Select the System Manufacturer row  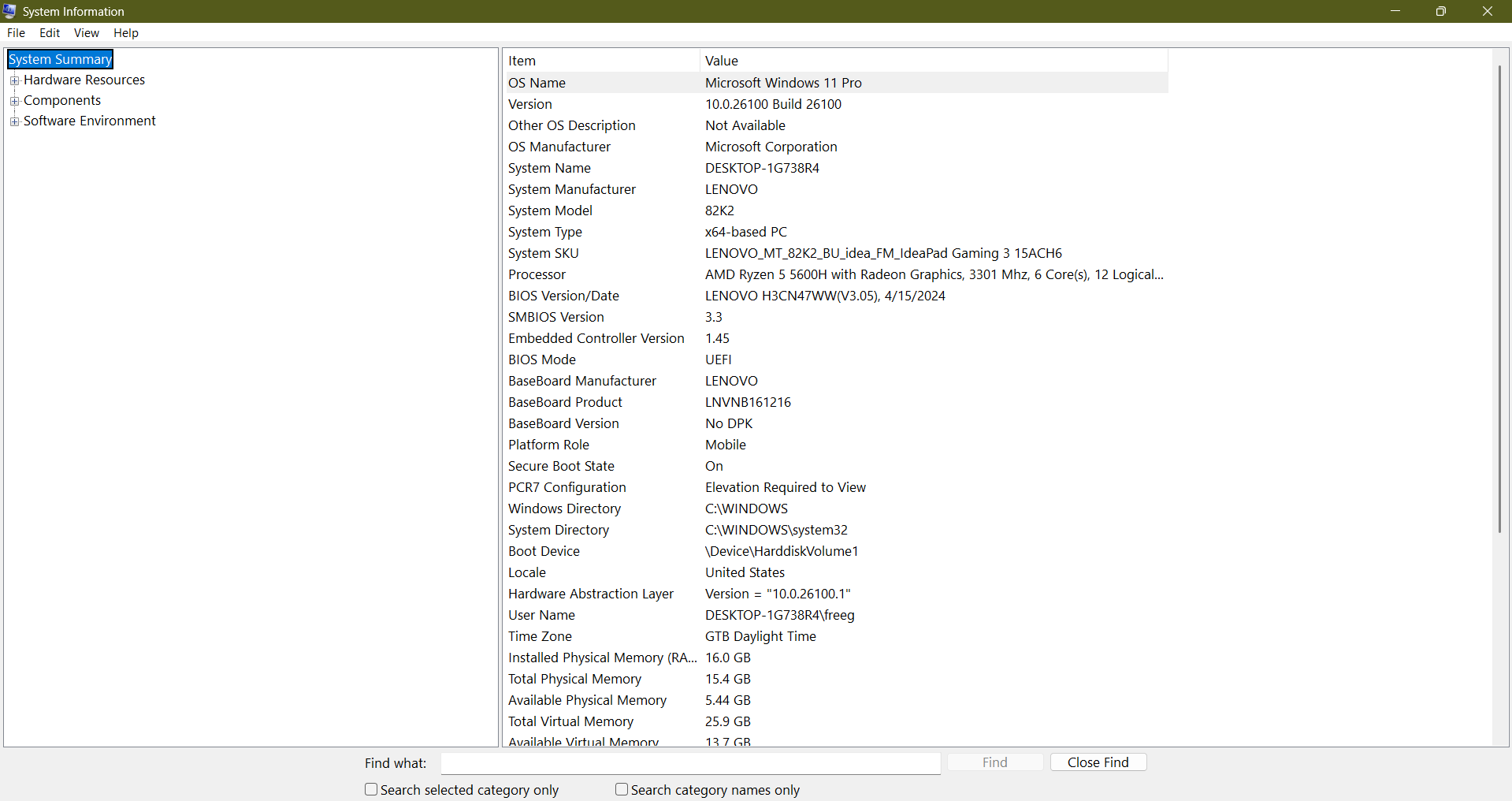tap(836, 189)
